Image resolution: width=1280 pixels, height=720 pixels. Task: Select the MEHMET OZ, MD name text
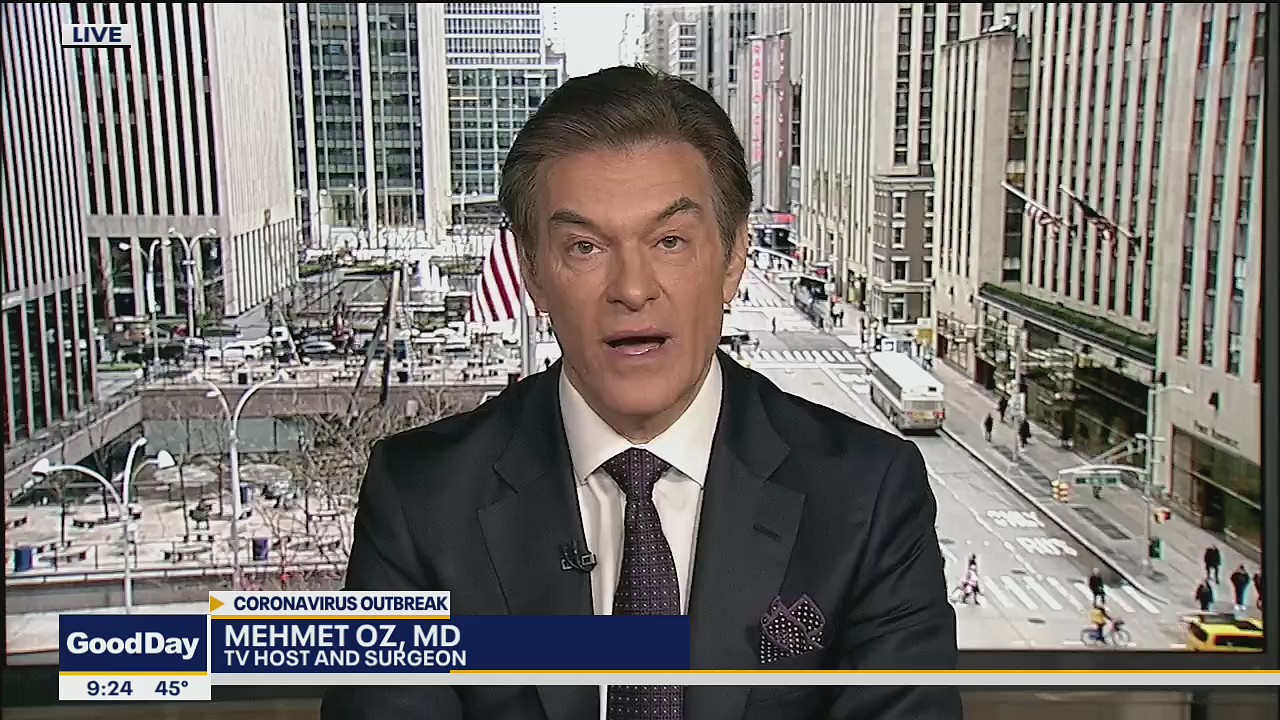(x=345, y=634)
